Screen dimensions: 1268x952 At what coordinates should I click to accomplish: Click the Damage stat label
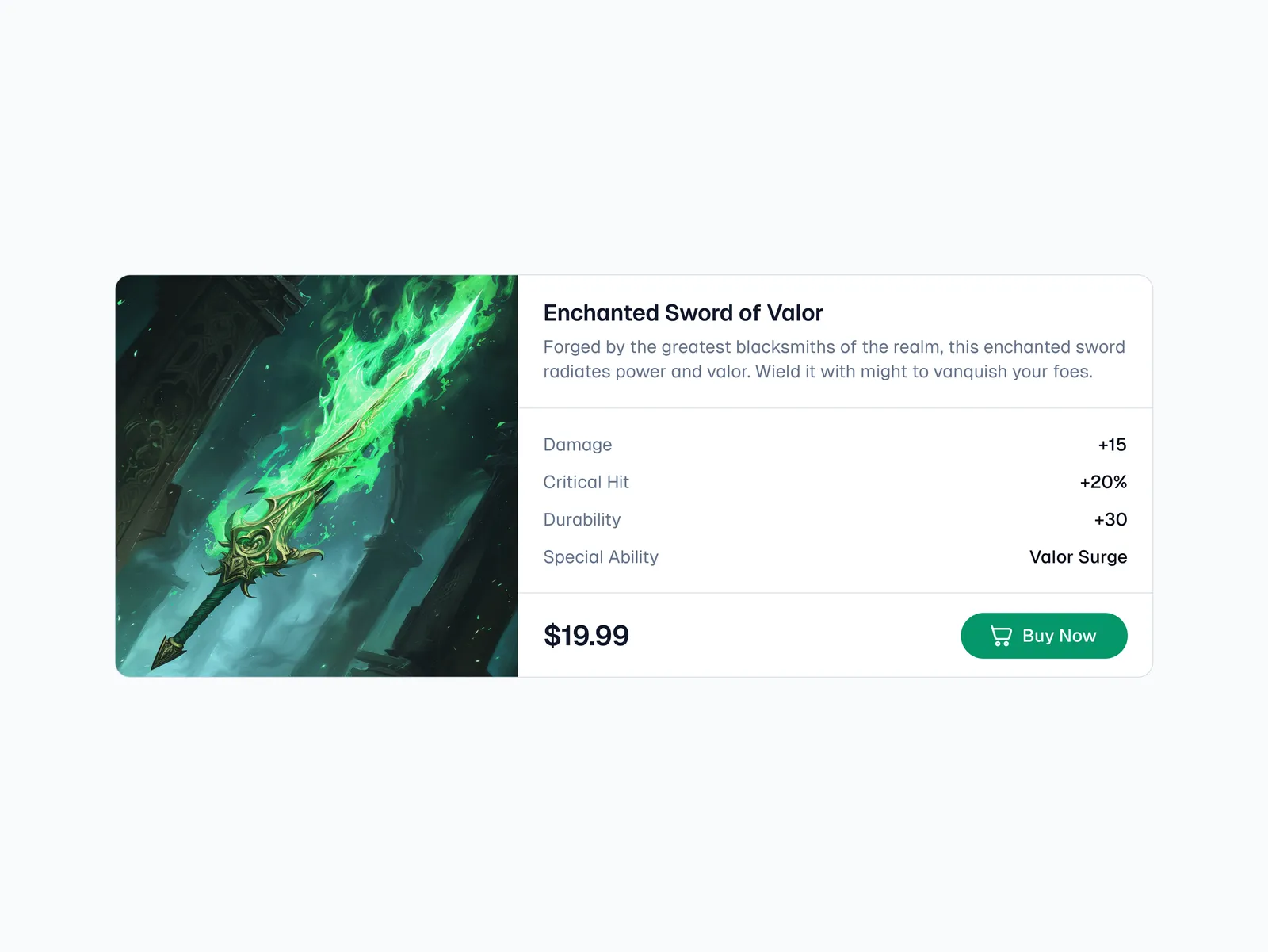pyautogui.click(x=578, y=445)
